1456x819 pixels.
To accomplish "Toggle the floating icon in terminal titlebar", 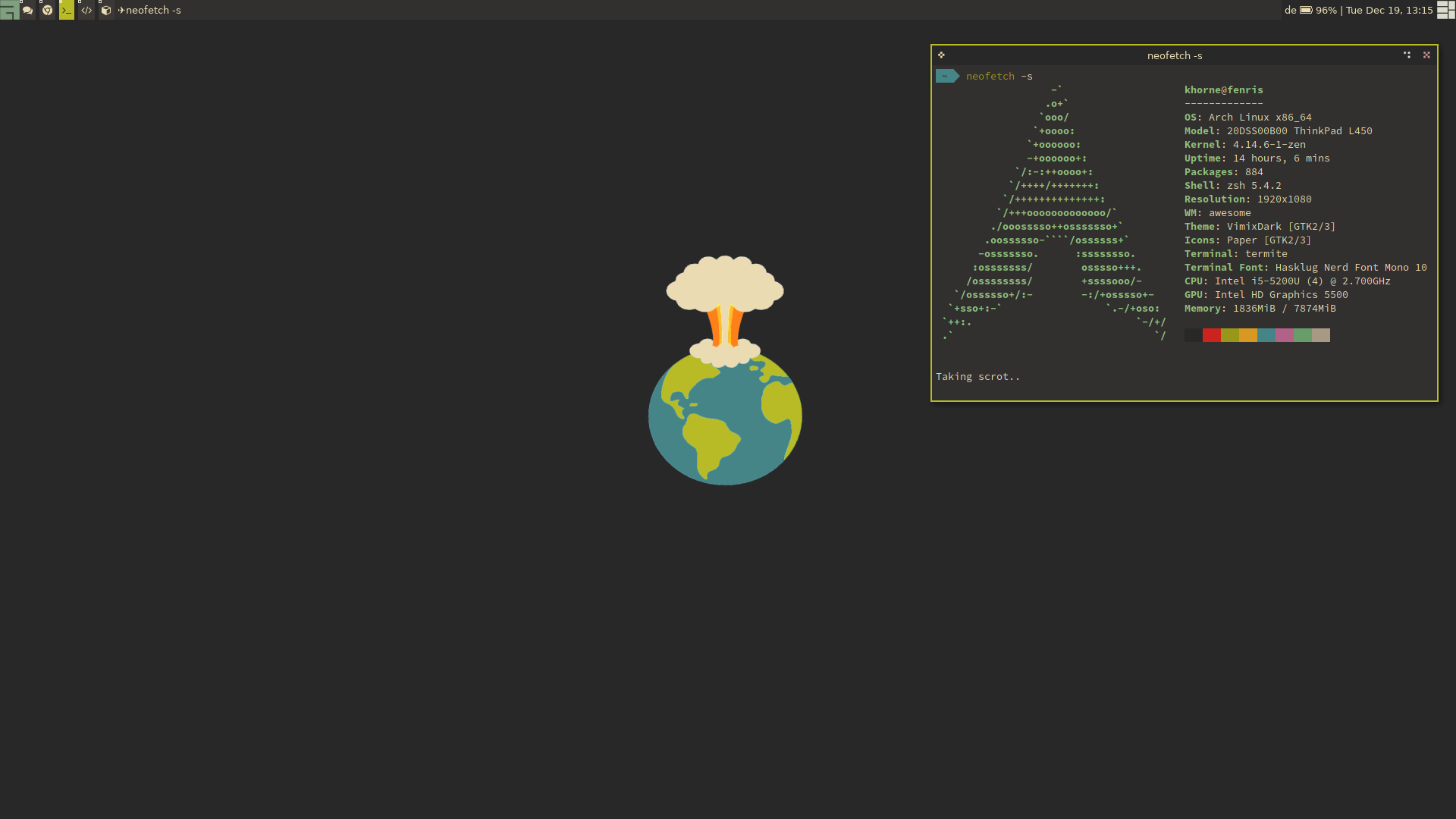I will tap(1407, 55).
